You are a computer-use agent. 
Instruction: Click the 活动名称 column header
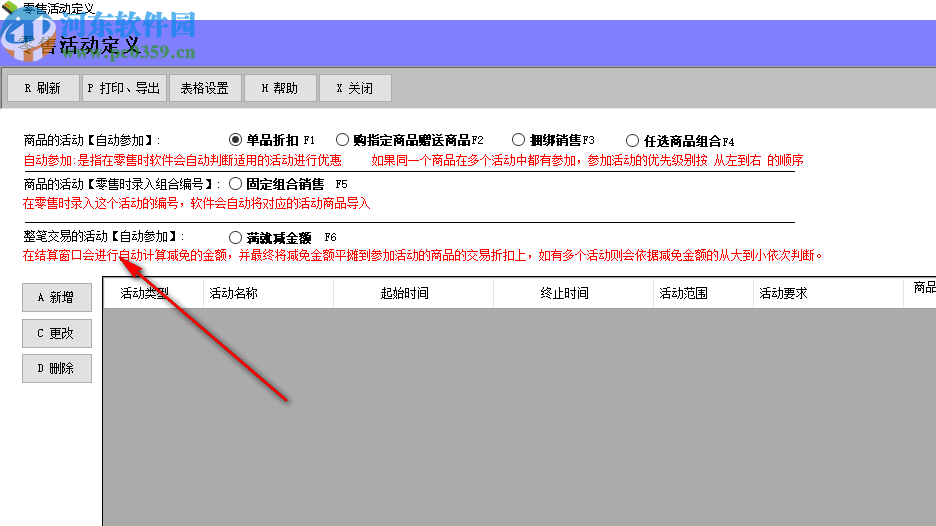click(x=269, y=293)
